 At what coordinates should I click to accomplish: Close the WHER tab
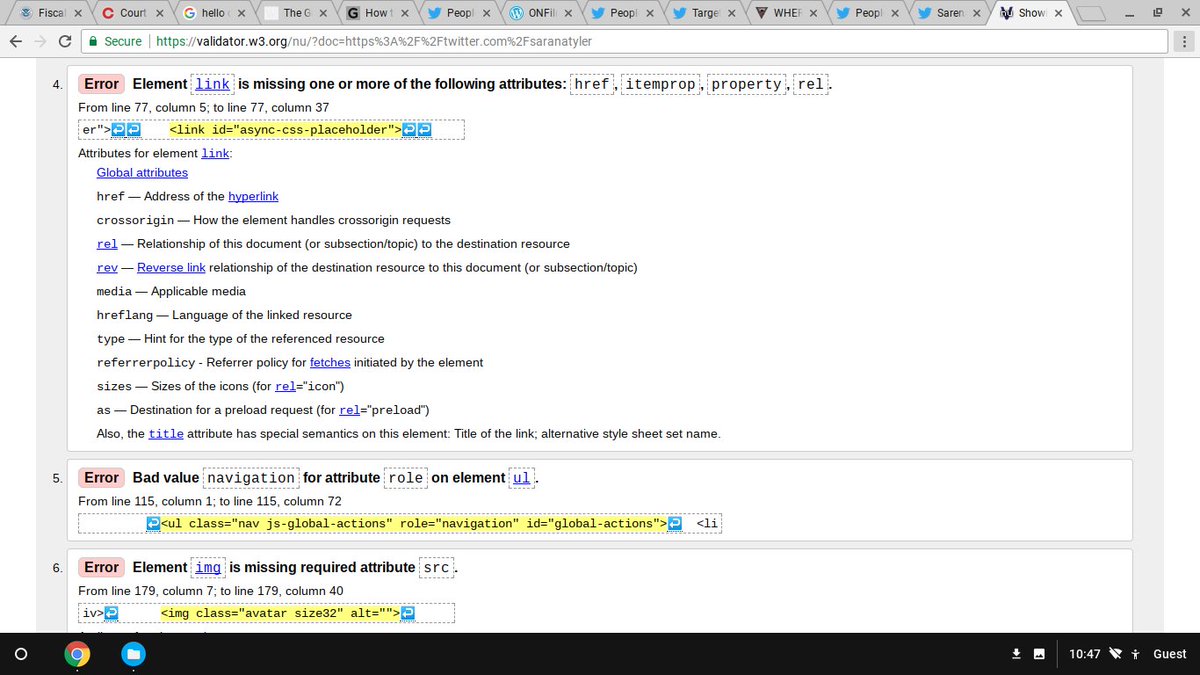point(812,13)
